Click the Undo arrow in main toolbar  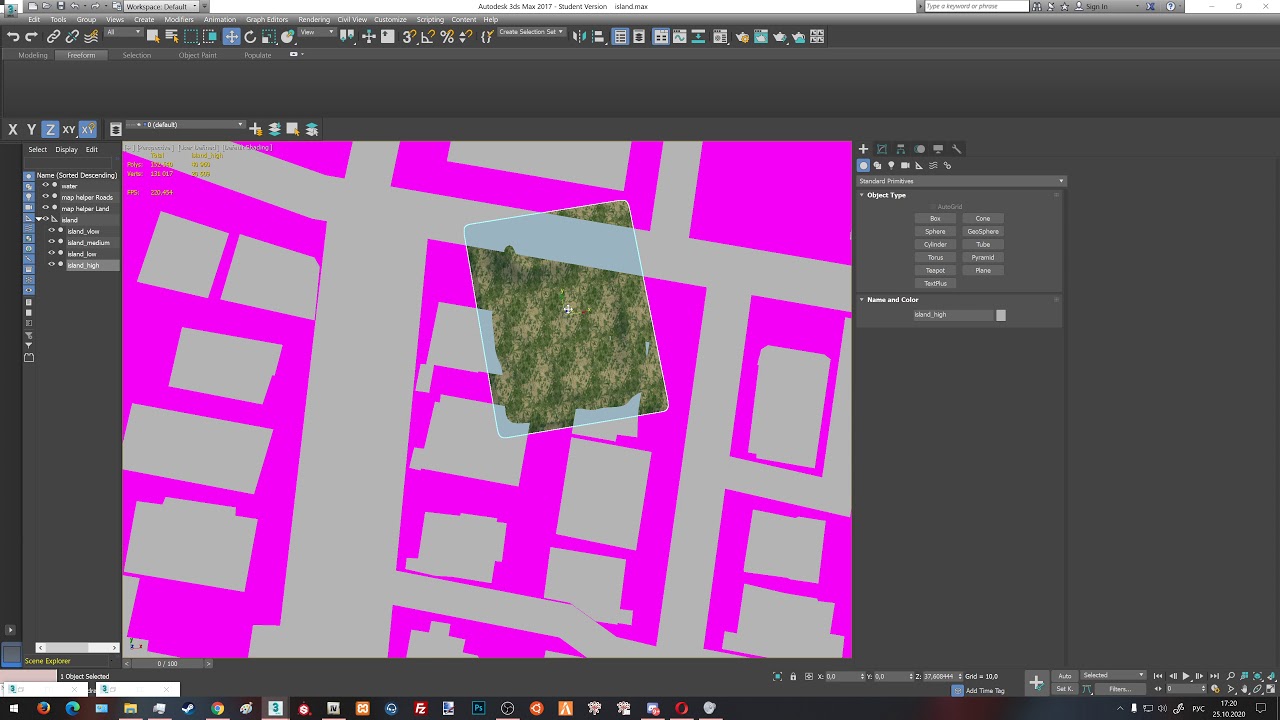13,37
